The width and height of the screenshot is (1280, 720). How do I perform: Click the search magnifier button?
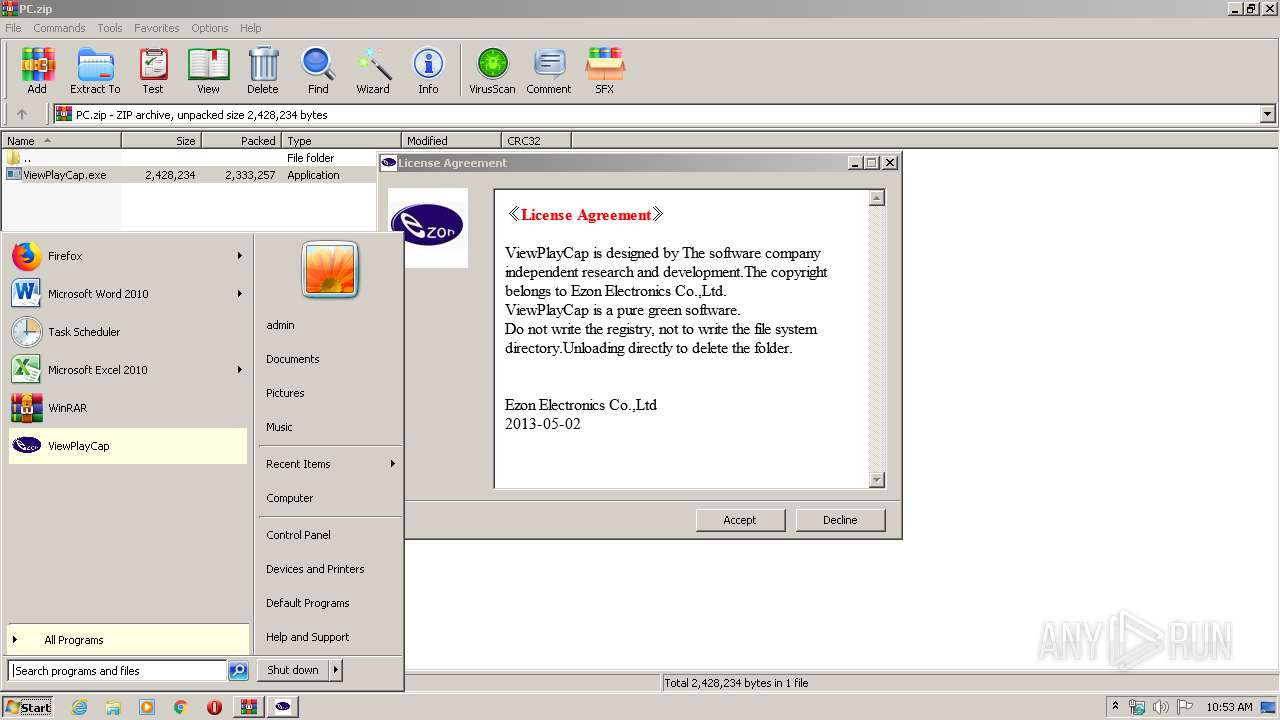pos(238,671)
